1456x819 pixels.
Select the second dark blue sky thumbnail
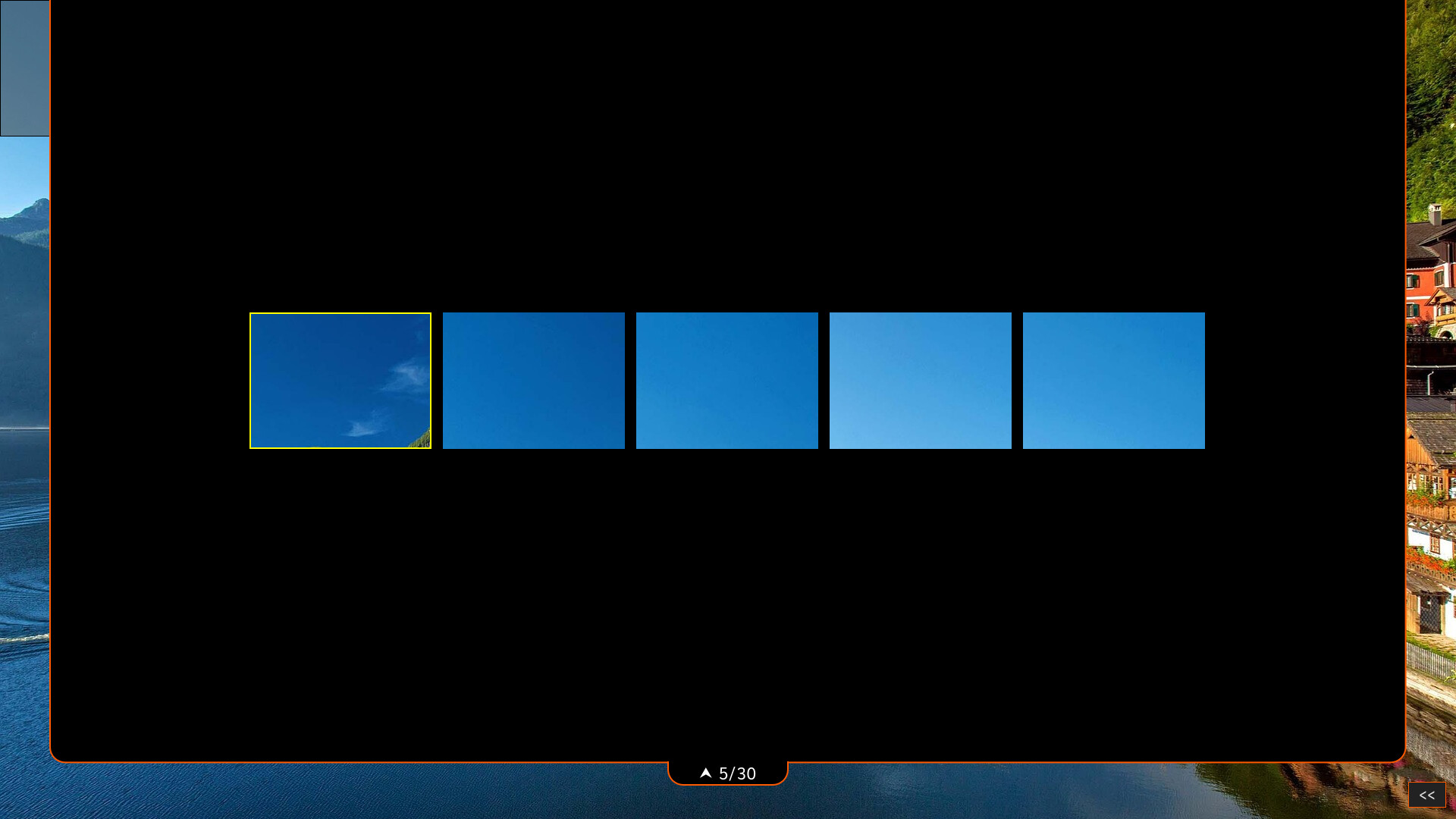coord(534,380)
